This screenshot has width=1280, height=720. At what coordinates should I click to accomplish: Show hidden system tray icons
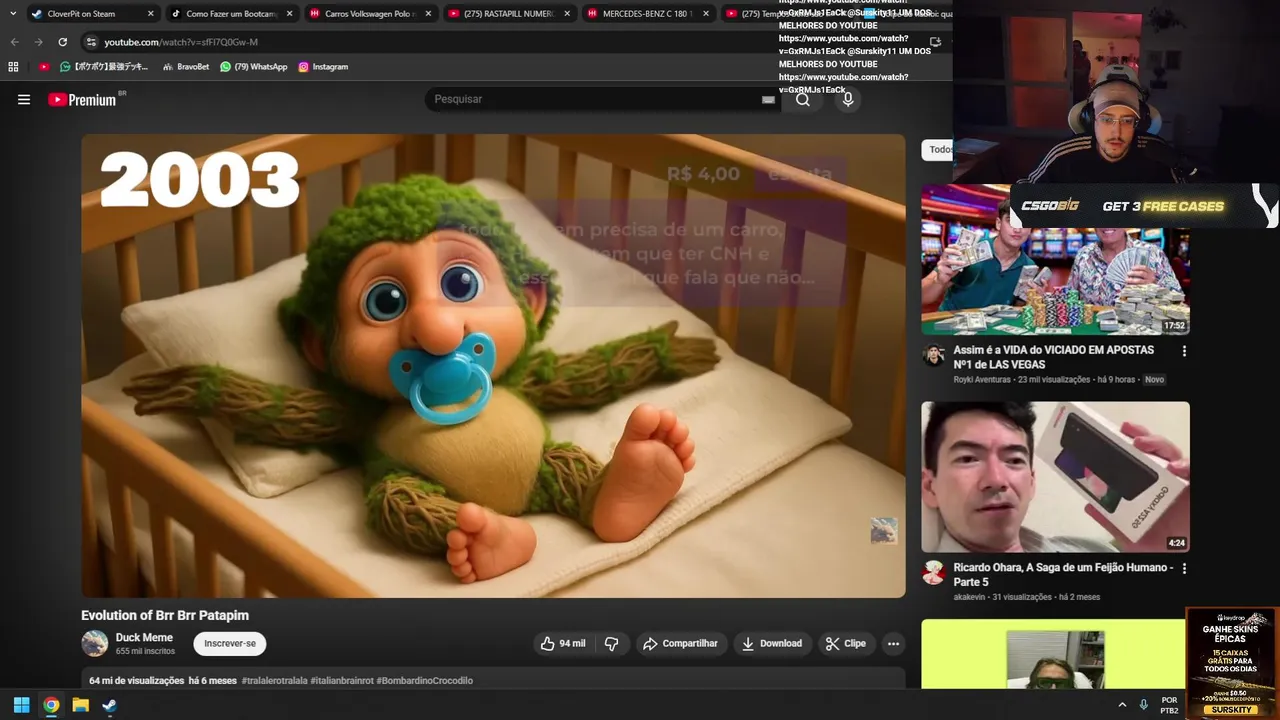[x=1121, y=705]
